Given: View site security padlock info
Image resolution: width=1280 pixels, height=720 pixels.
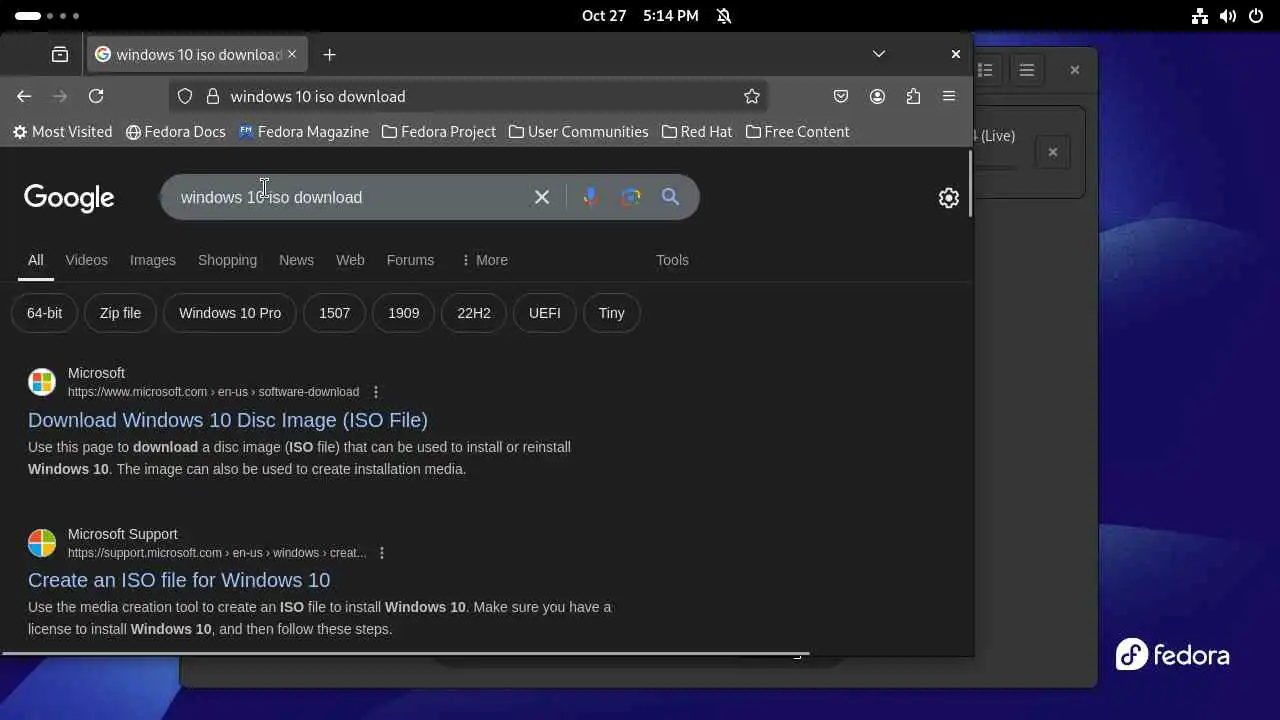Looking at the screenshot, I should (x=212, y=96).
